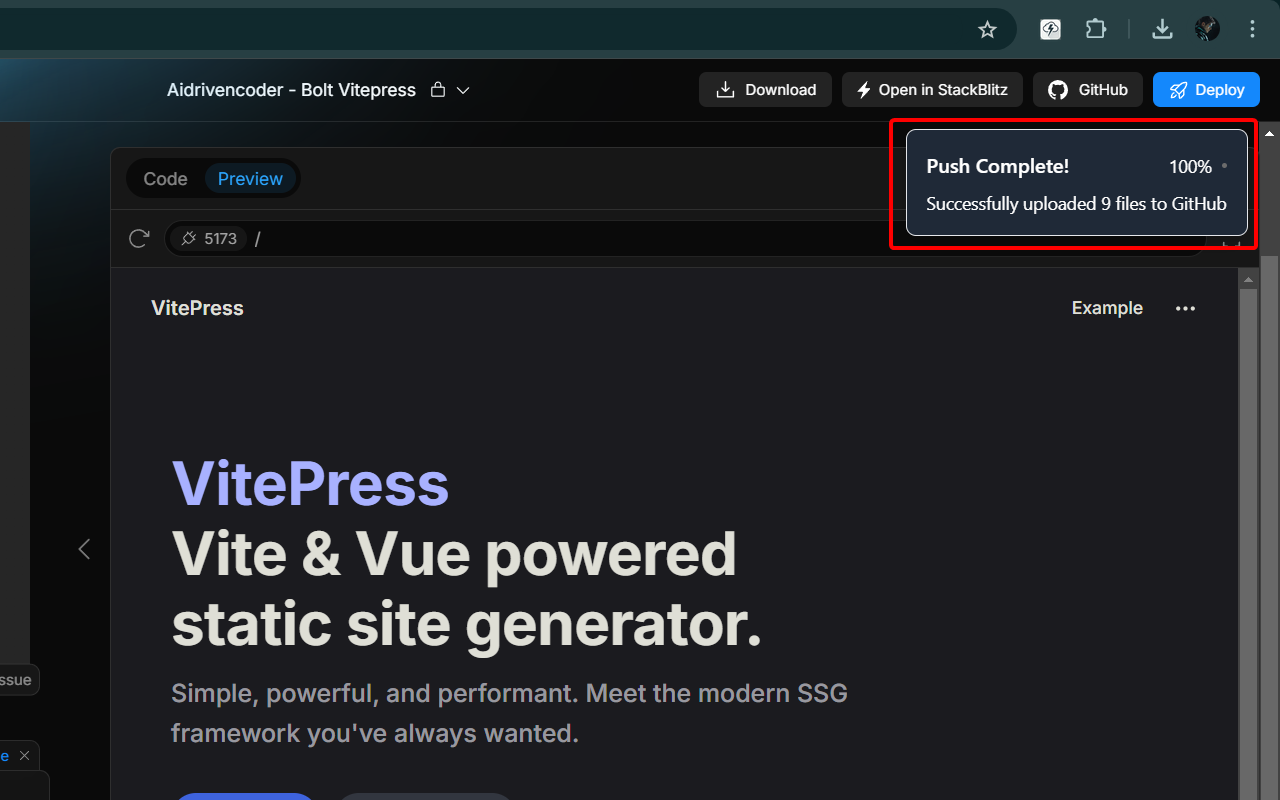Image resolution: width=1280 pixels, height=800 pixels.
Task: Open the lightning bolt browser extension
Action: (x=1050, y=29)
